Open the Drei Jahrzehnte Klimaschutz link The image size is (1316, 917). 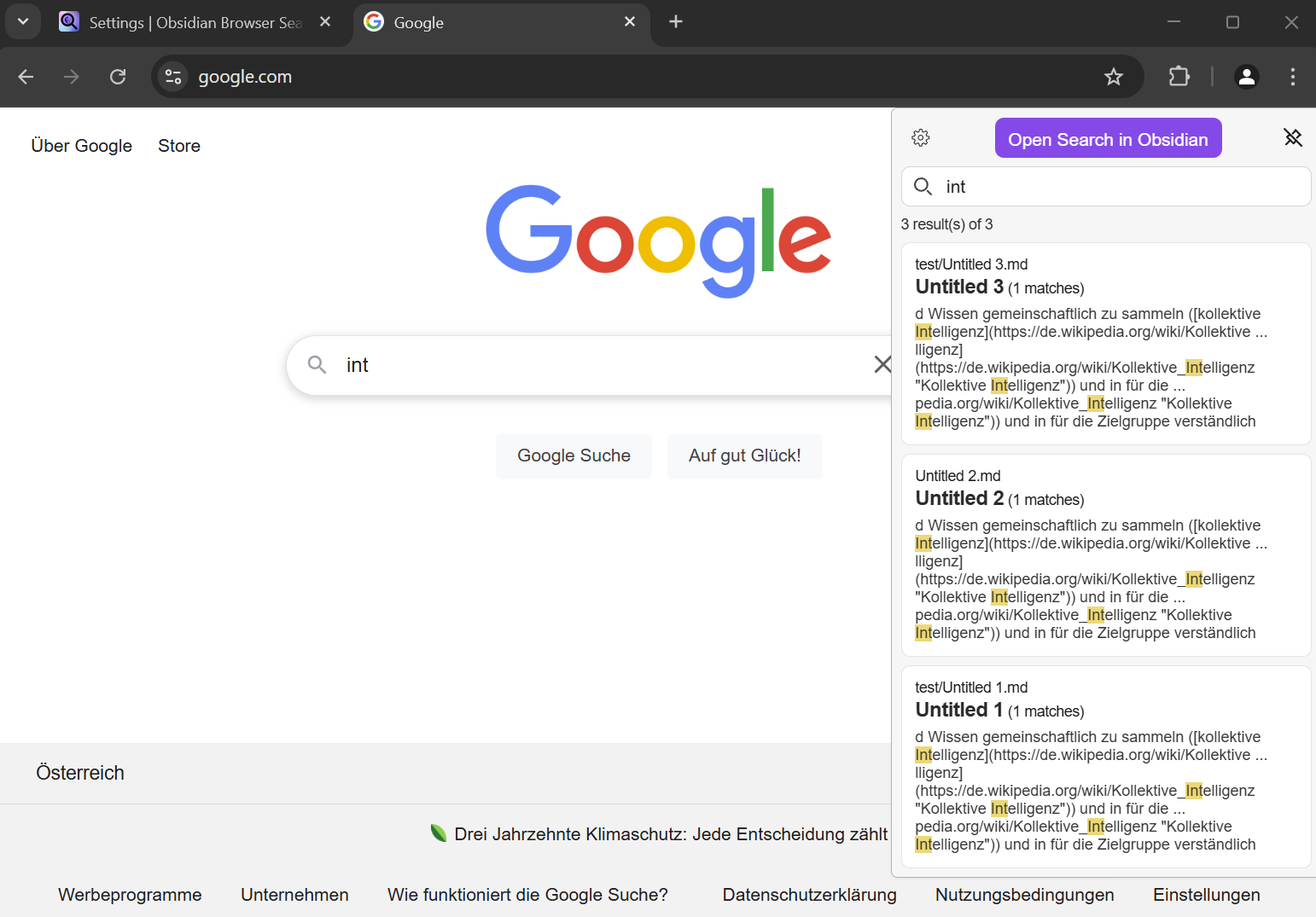click(671, 834)
